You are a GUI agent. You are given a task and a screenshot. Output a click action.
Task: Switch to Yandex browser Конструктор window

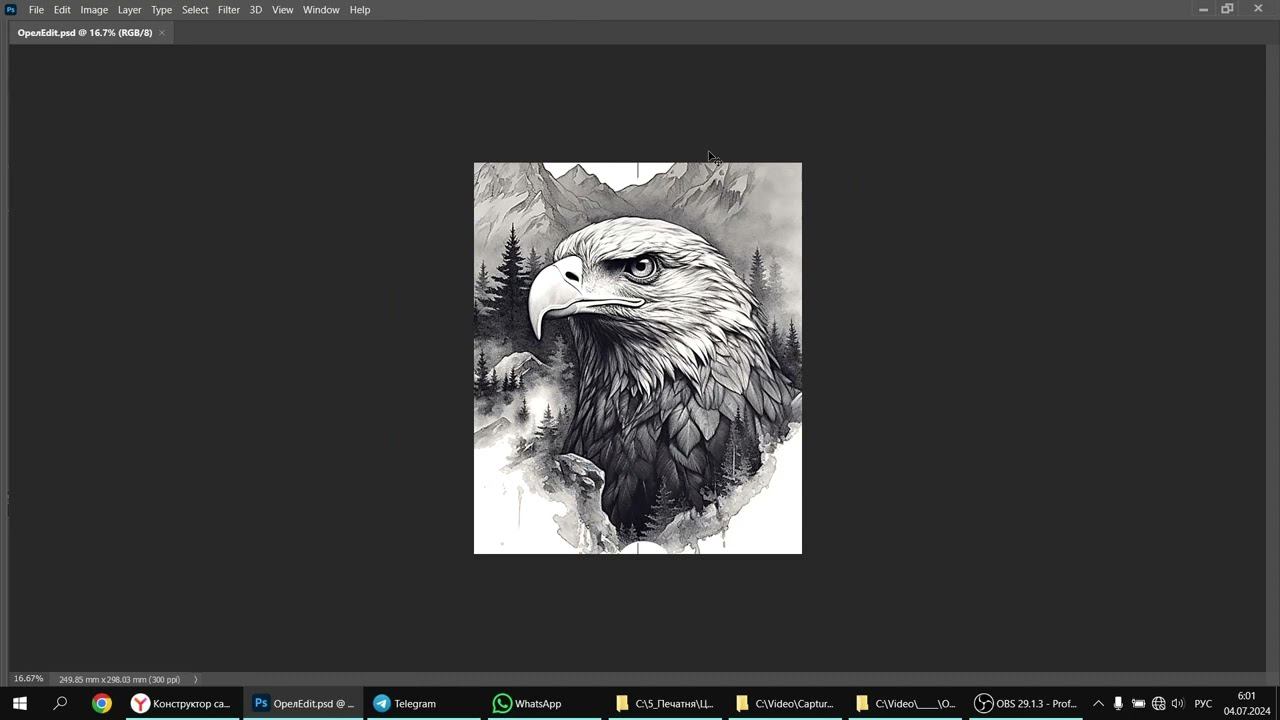tap(181, 704)
